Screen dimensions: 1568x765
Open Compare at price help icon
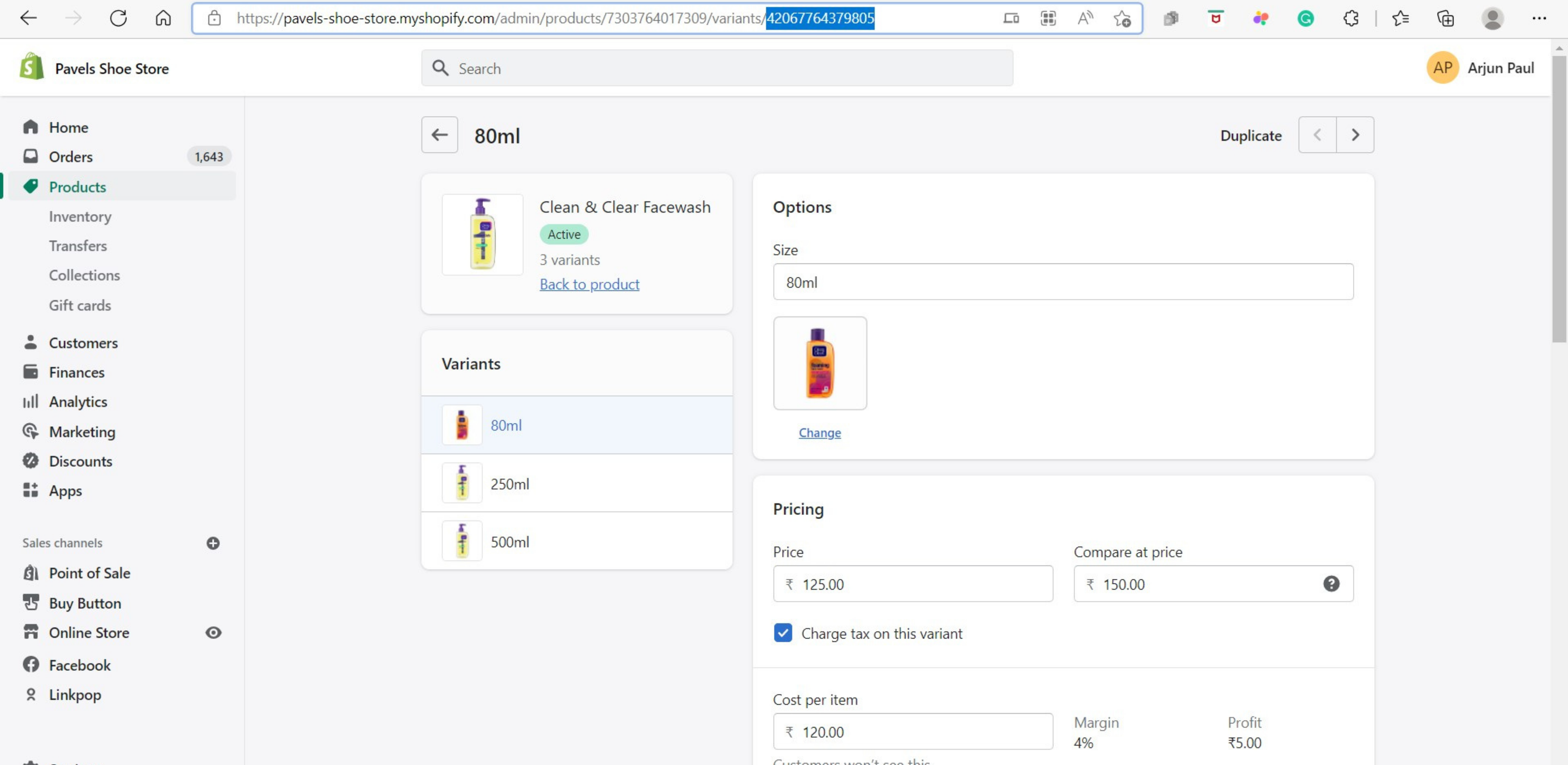(1331, 584)
